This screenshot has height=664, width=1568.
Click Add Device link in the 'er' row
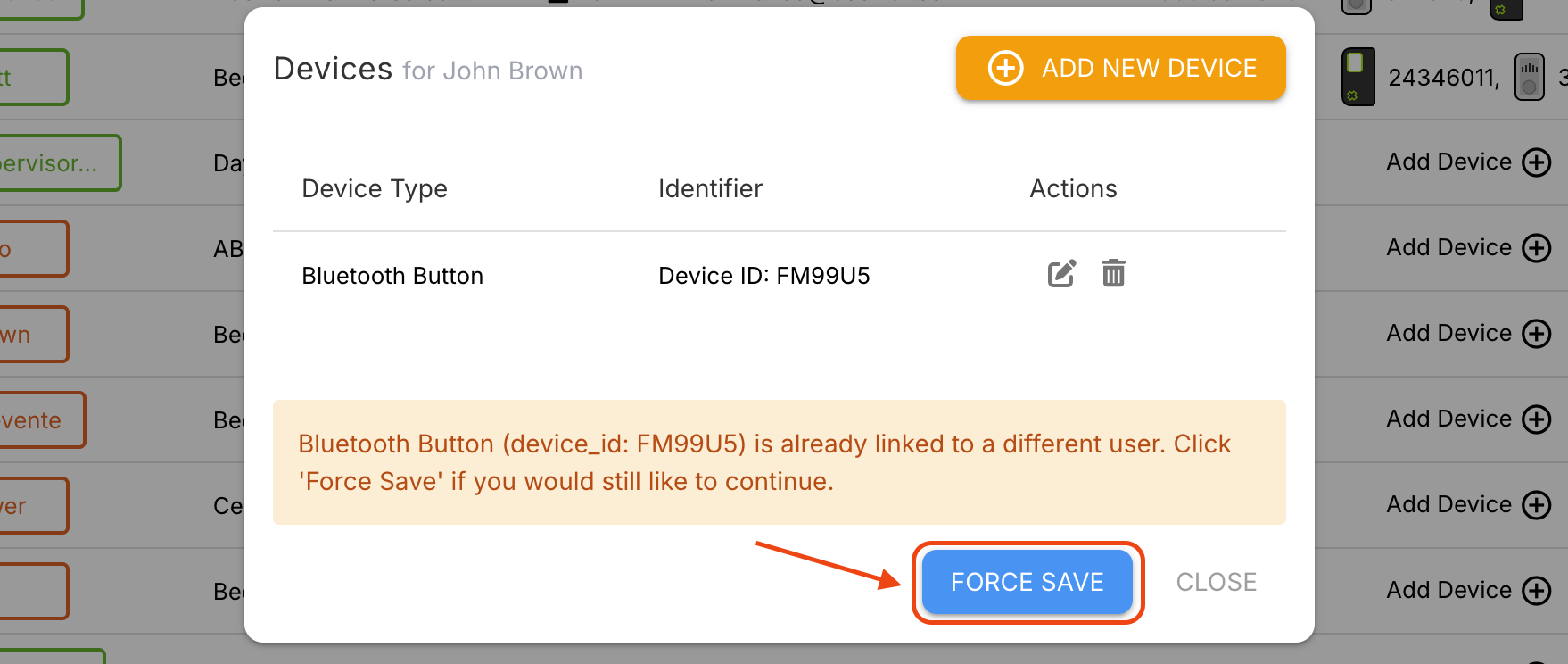click(x=1448, y=504)
